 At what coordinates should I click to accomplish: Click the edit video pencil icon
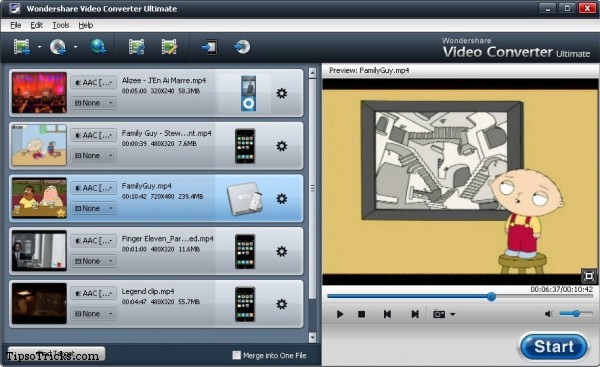coord(169,47)
